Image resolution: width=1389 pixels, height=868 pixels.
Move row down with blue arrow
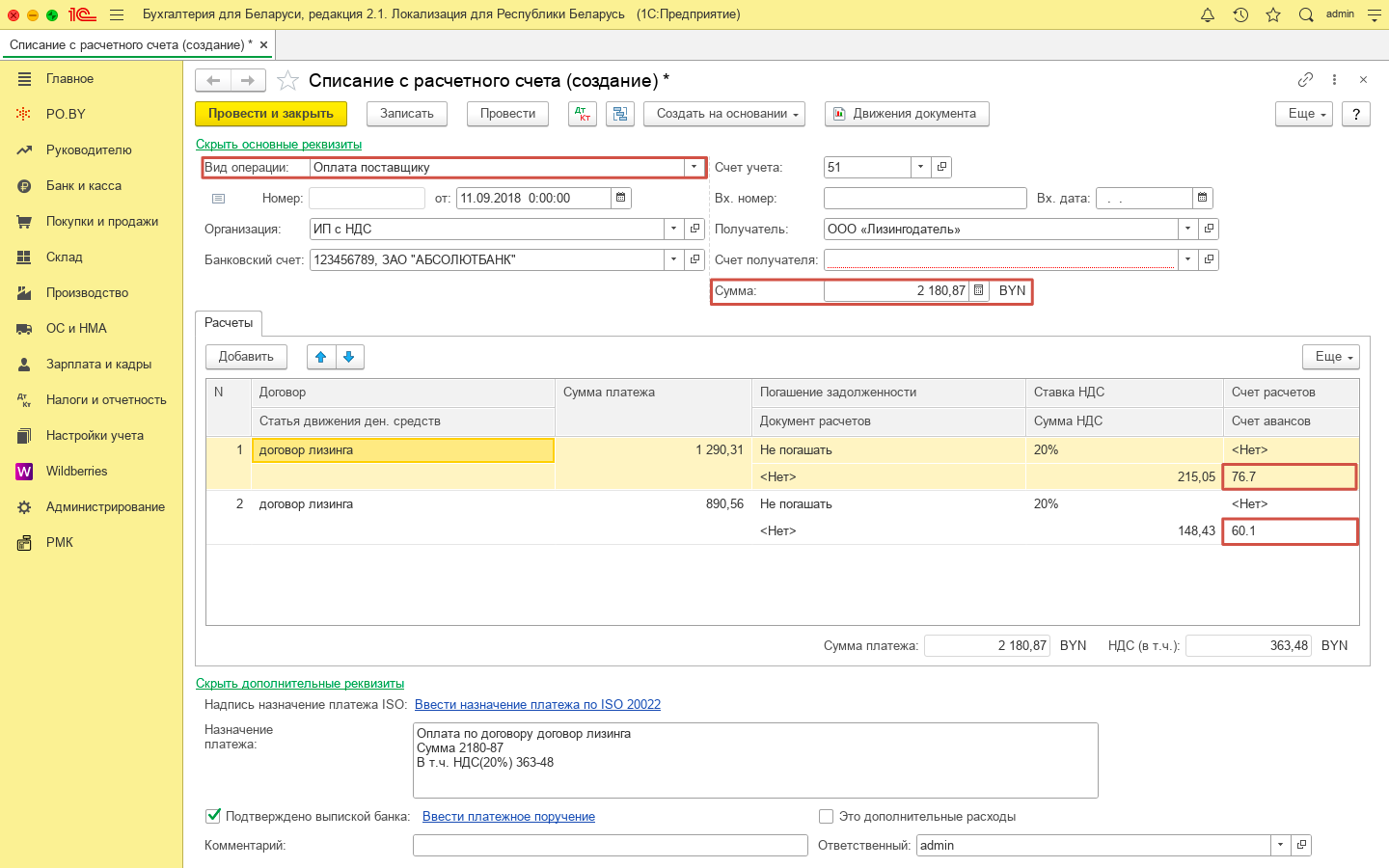coord(349,357)
